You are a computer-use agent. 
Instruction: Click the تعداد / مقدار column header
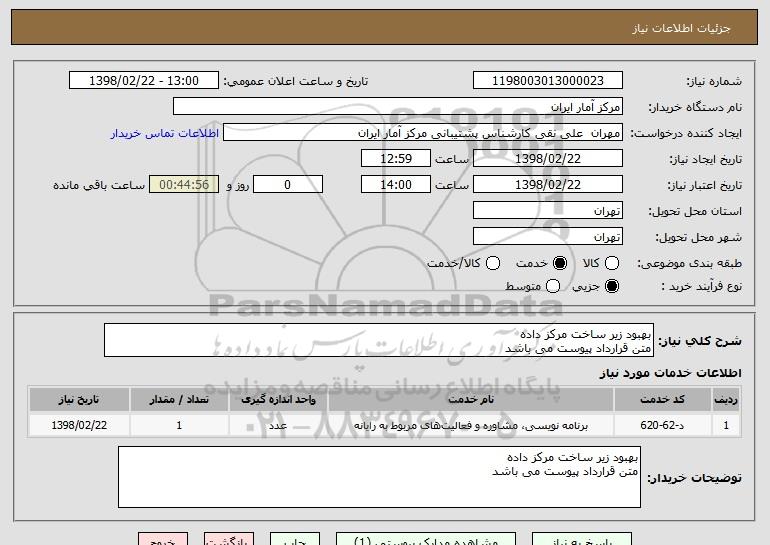pyautogui.click(x=179, y=400)
